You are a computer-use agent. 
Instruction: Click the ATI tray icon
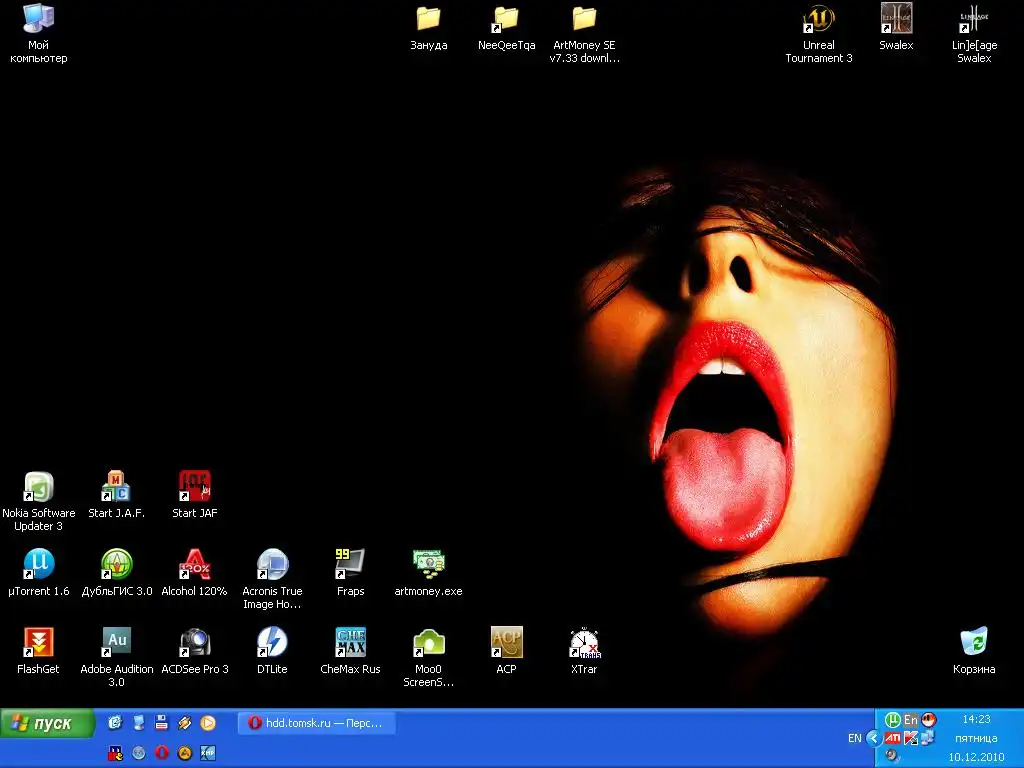click(893, 738)
